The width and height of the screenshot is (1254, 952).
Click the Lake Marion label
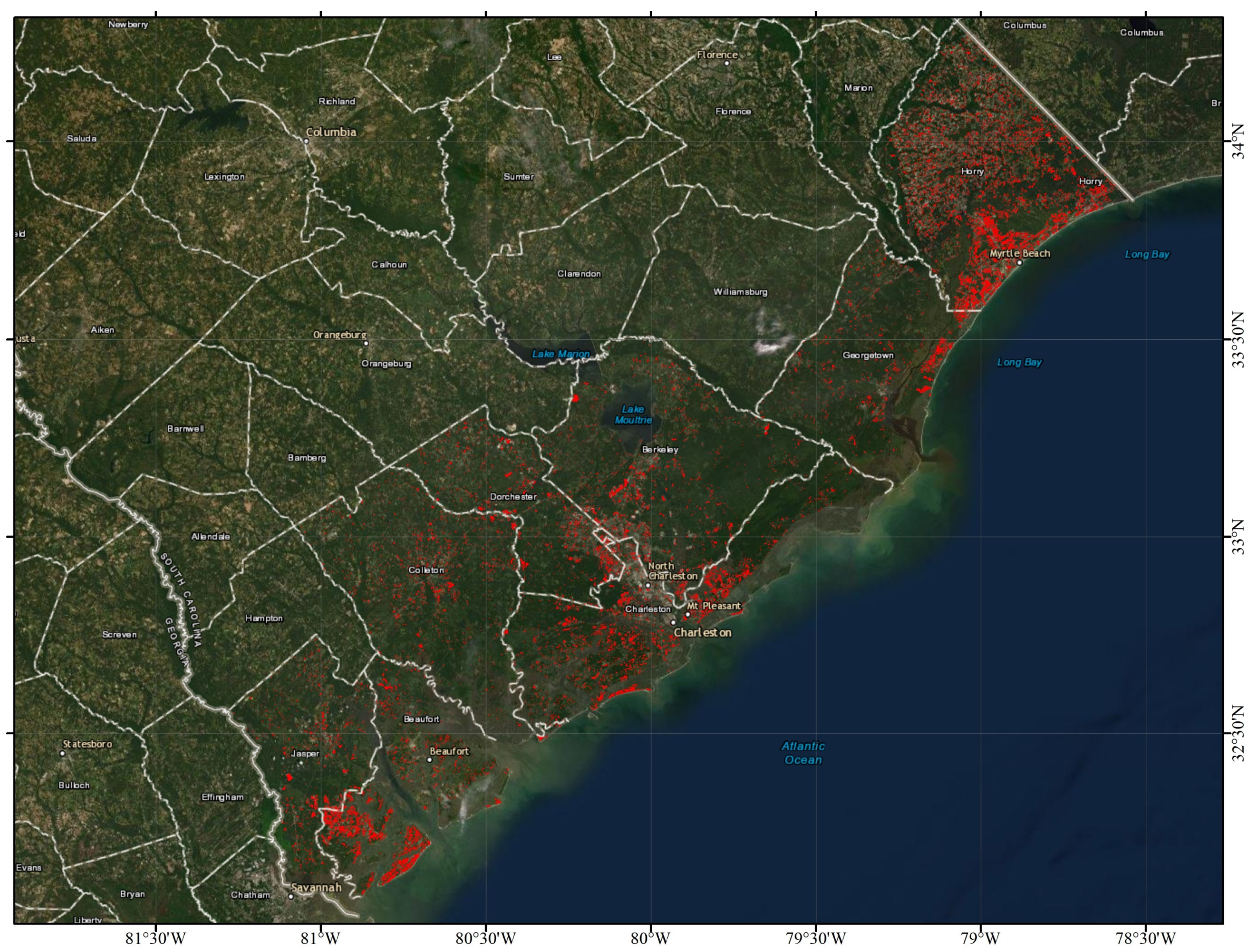pyautogui.click(x=561, y=354)
